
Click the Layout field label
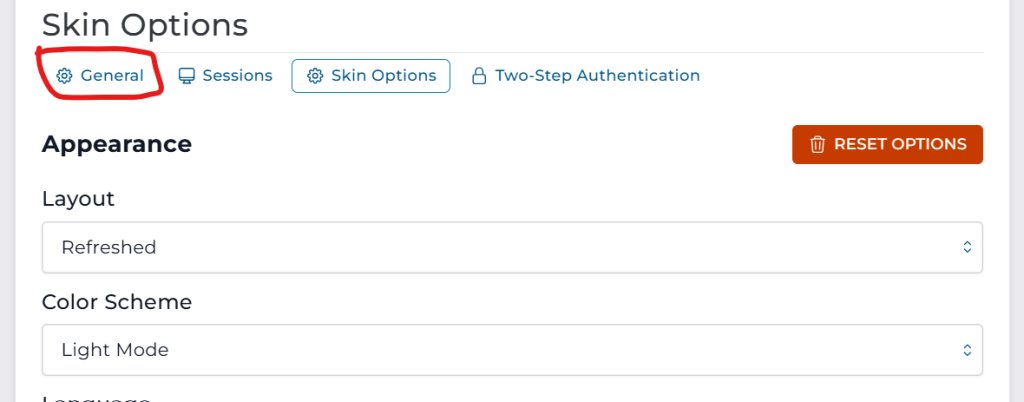[78, 199]
